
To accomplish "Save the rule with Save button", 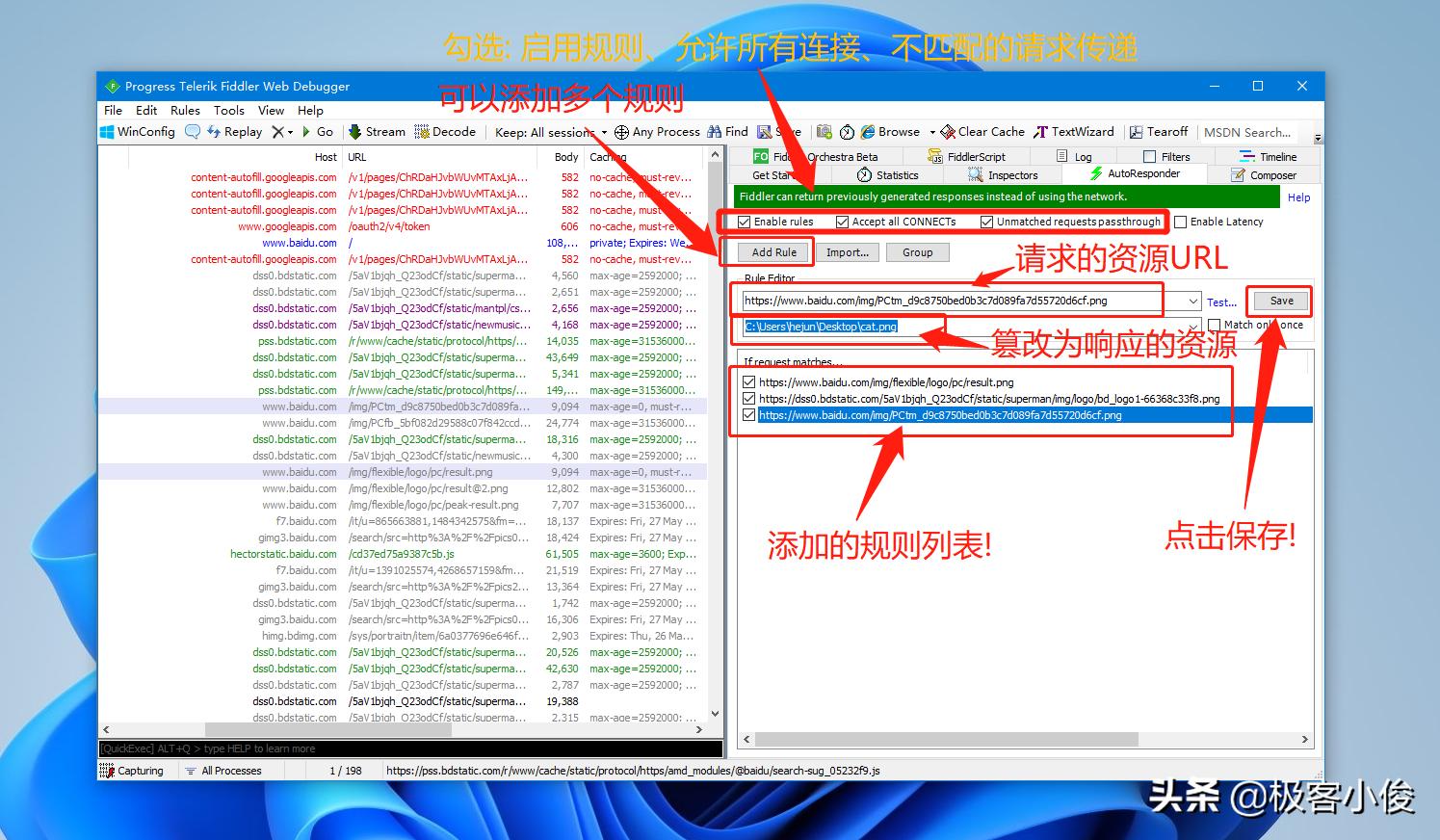I will (x=1282, y=301).
